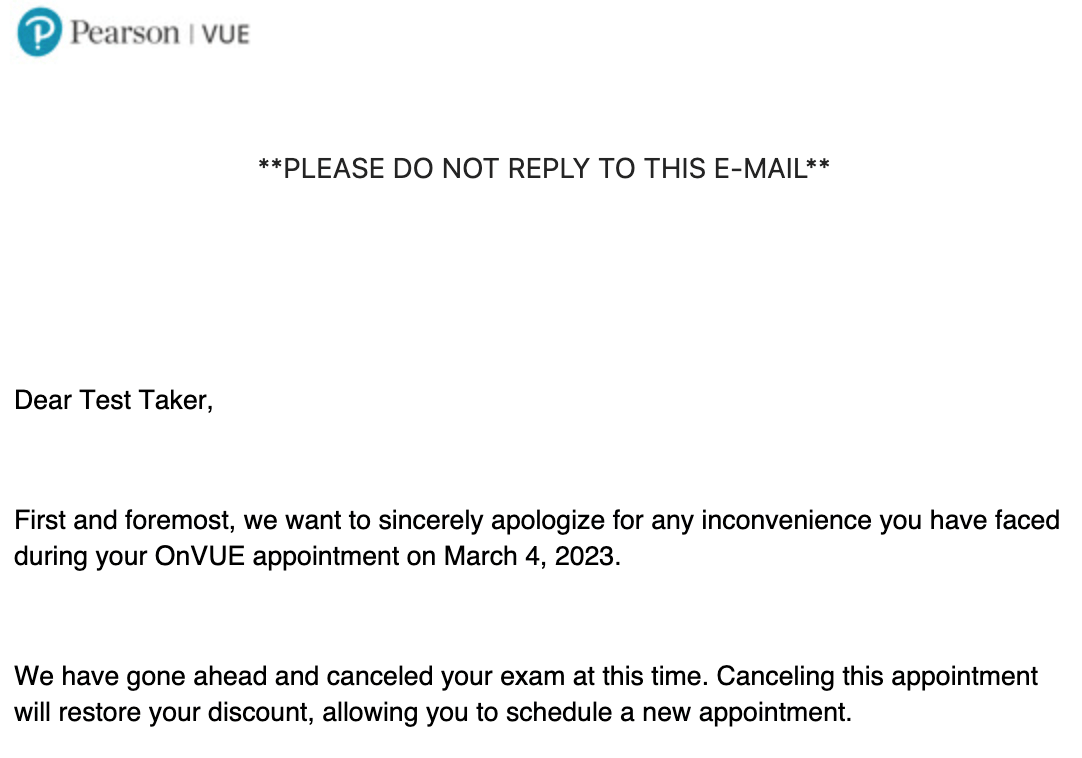Viewport: 1082px width, 758px height.
Task: Click the PLEASE DO NOT REPLY notice line
Action: [x=544, y=168]
